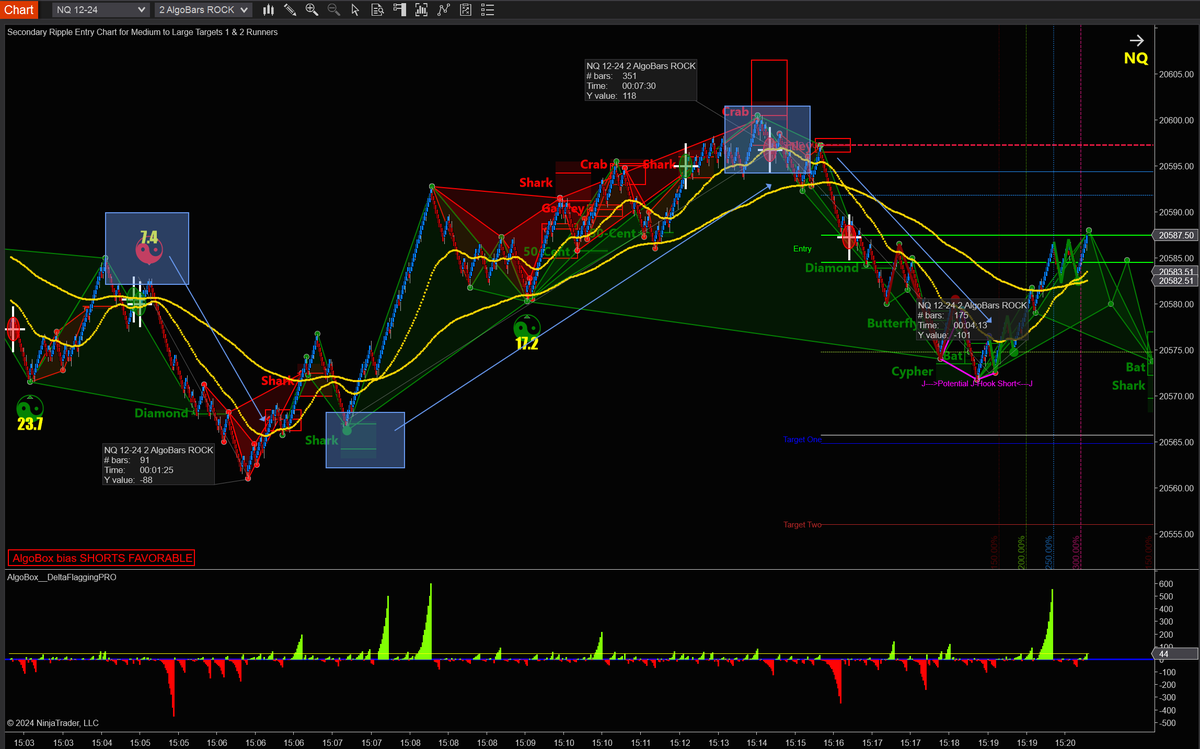
Task: Click the -500 delta axis label
Action: (1167, 722)
